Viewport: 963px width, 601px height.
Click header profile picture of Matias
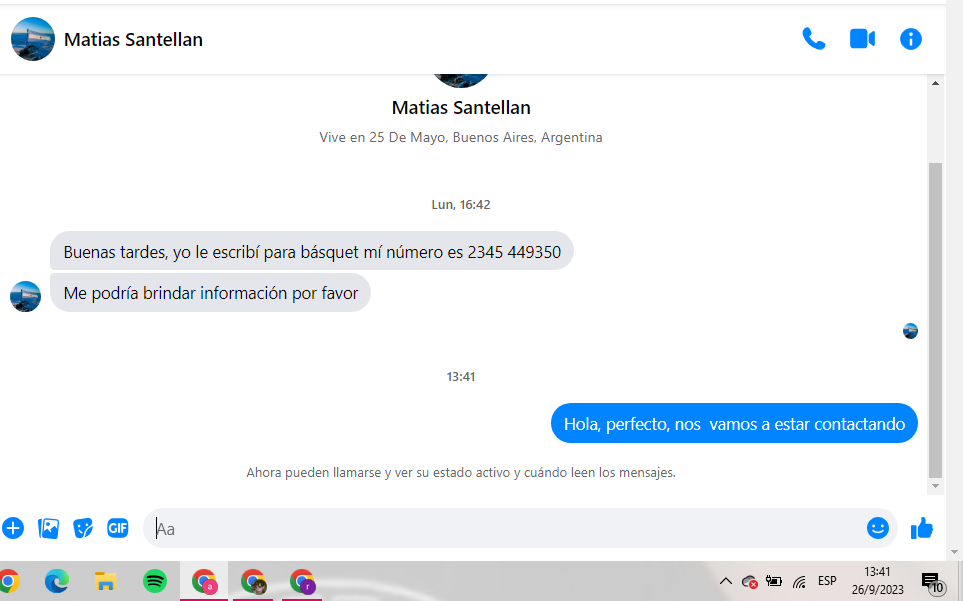pyautogui.click(x=33, y=39)
